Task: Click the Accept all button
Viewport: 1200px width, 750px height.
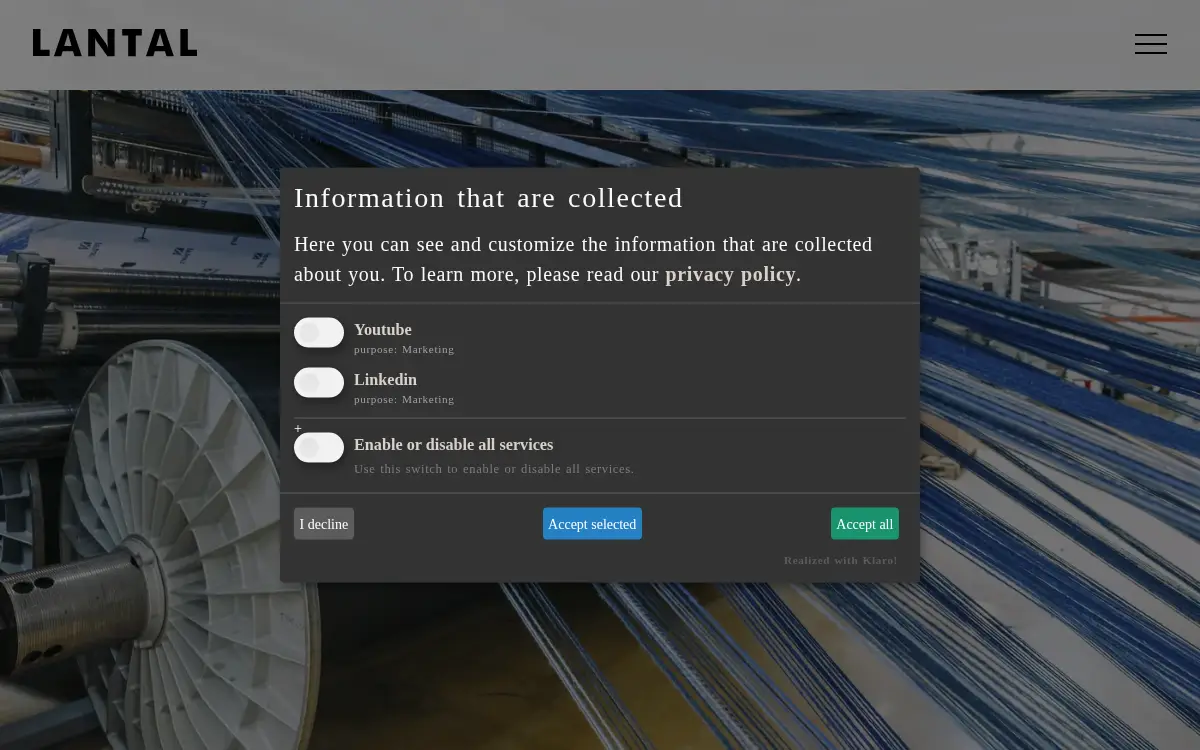Action: click(864, 524)
